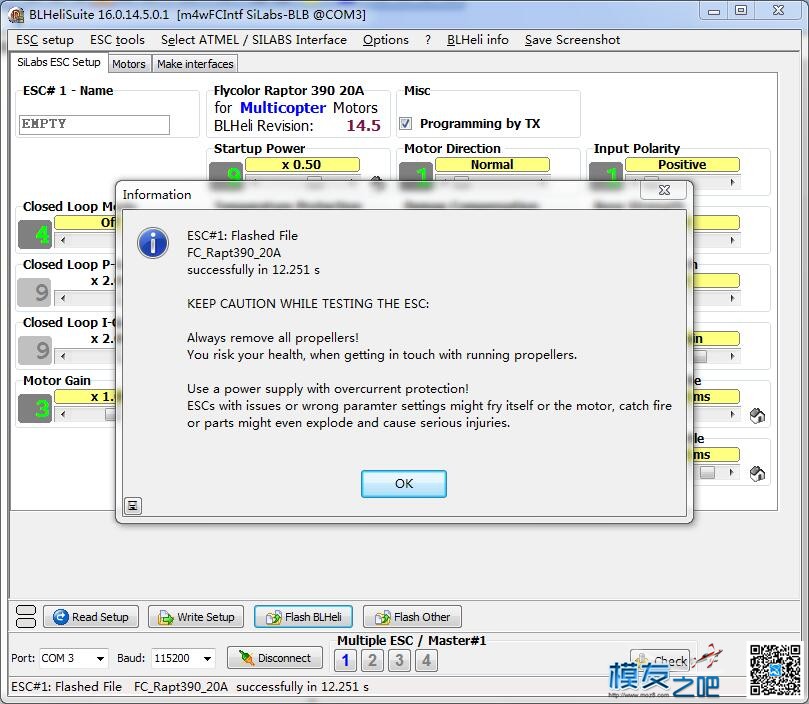Open the Options menu
The image size is (809, 704).
(x=385, y=40)
